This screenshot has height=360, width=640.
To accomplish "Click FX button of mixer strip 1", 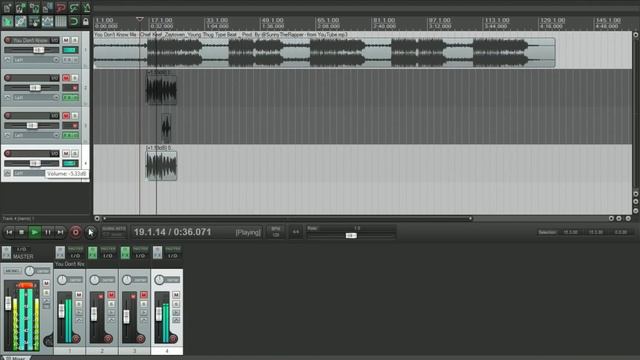I will (60, 252).
